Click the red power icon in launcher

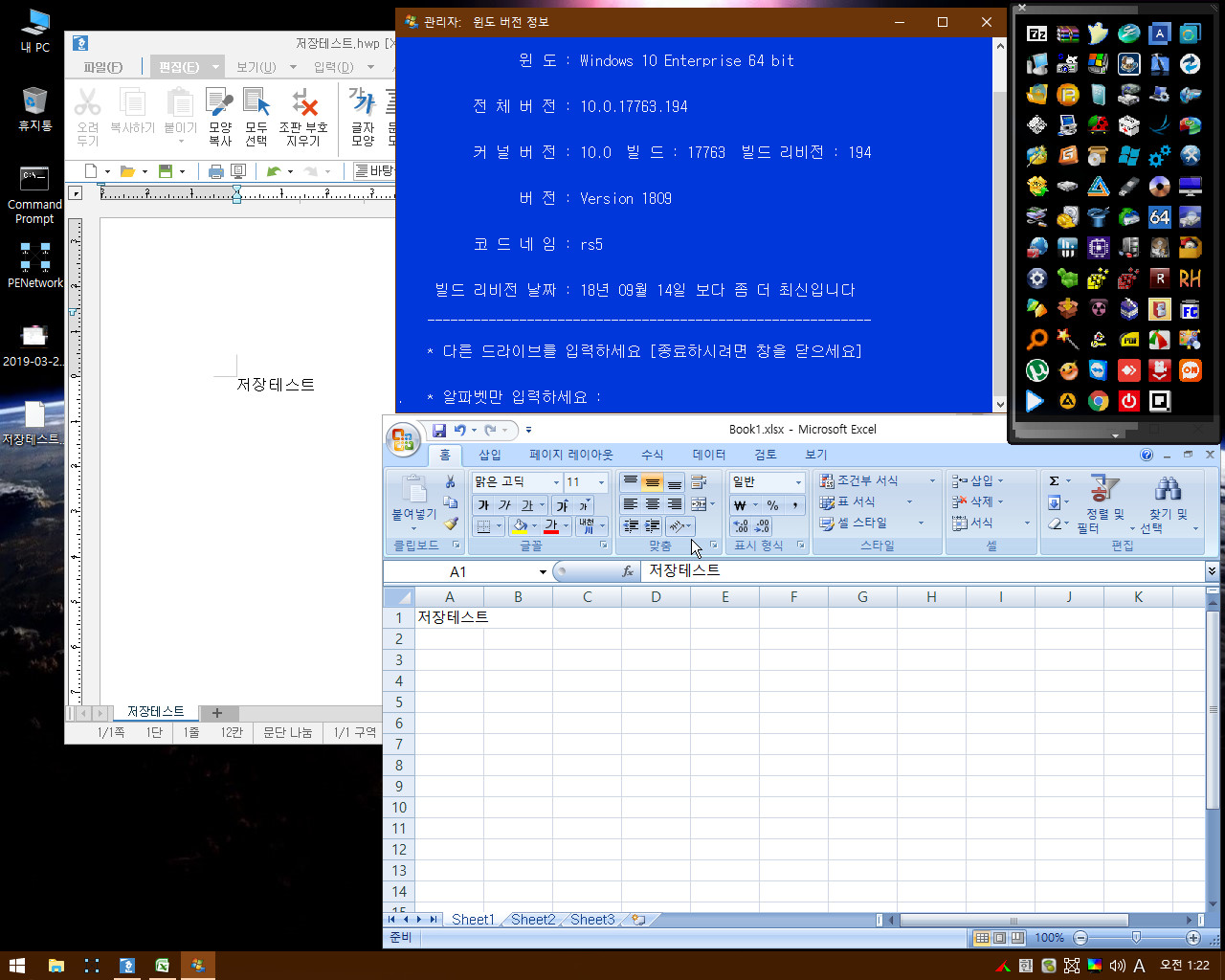click(x=1129, y=401)
